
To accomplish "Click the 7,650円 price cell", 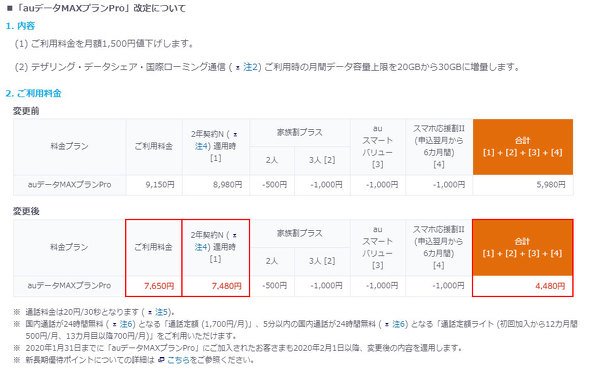I will pyautogui.click(x=154, y=286).
